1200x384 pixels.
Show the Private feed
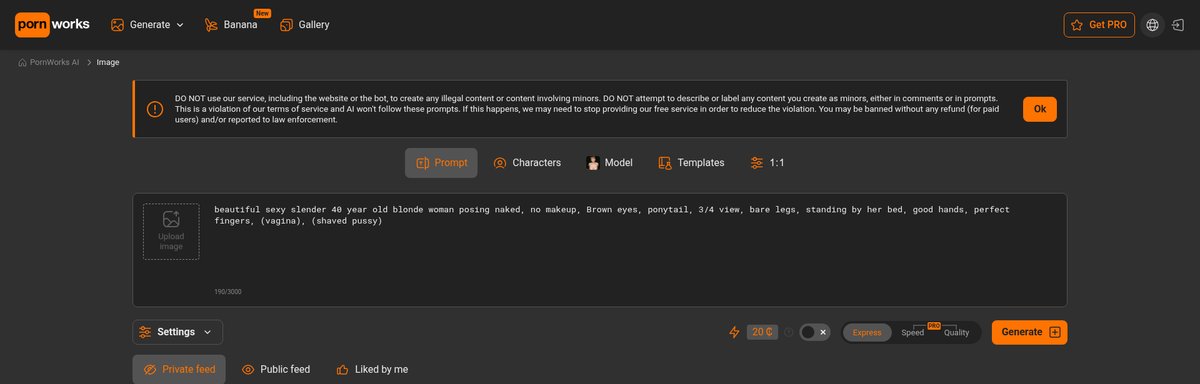pyautogui.click(x=179, y=369)
